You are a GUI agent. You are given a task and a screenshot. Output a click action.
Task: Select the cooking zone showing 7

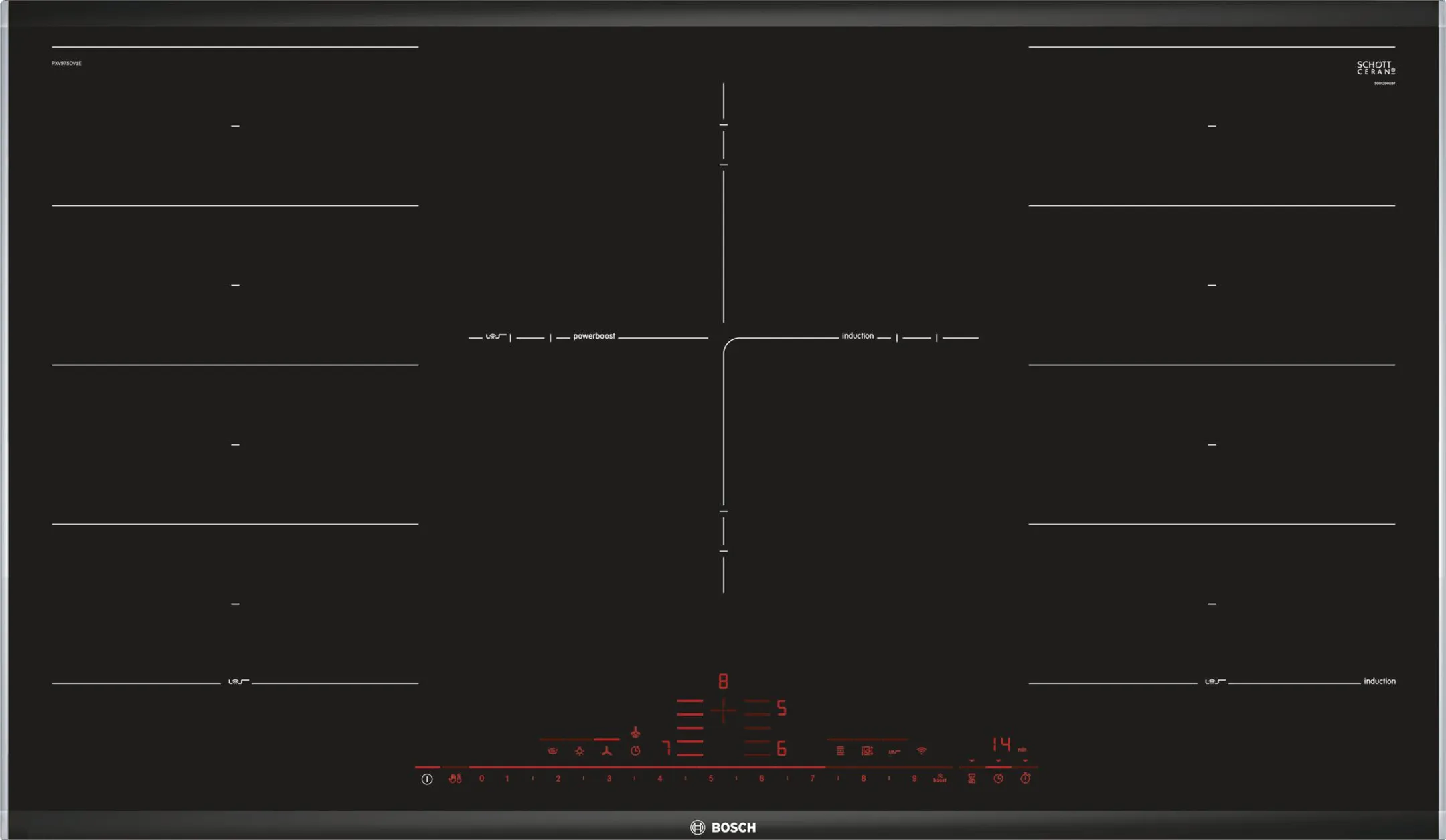pyautogui.click(x=667, y=748)
